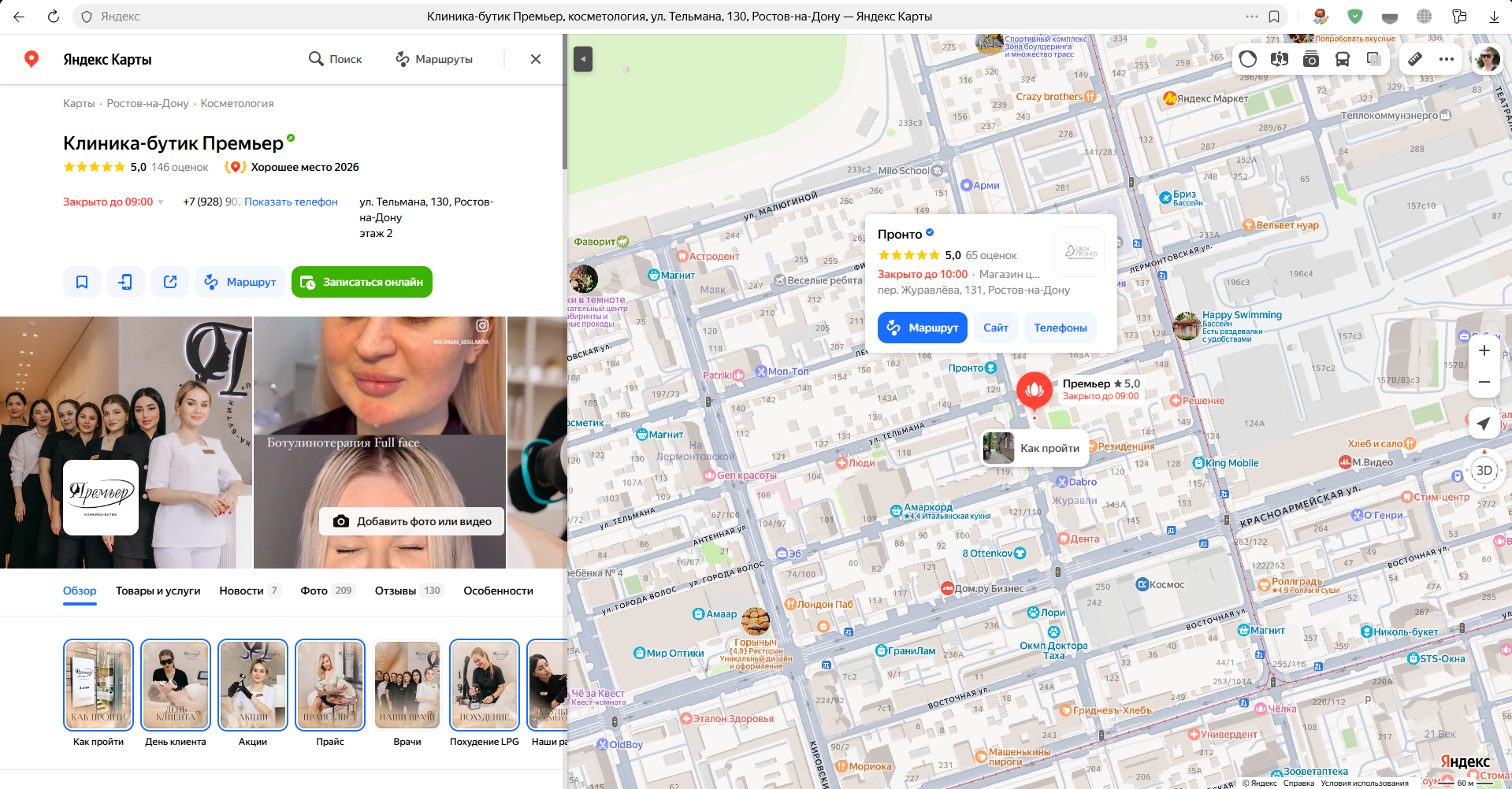Click the share icon button
The image size is (1512, 789).
[170, 282]
